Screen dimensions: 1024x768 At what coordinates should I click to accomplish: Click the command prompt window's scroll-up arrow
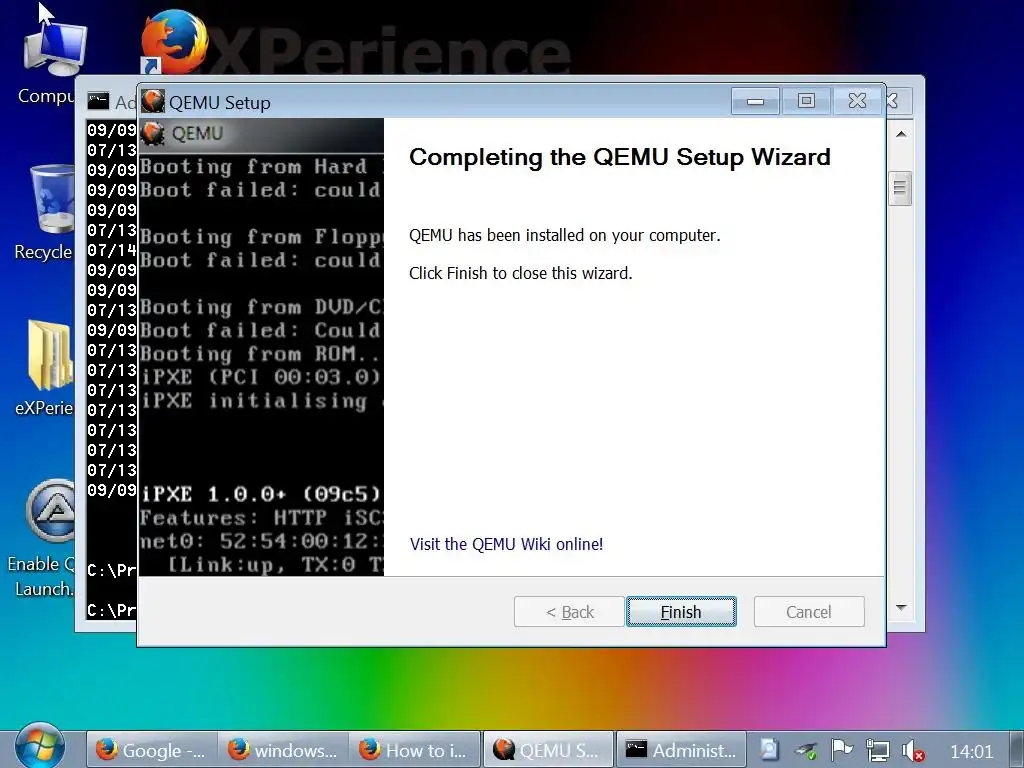click(901, 135)
